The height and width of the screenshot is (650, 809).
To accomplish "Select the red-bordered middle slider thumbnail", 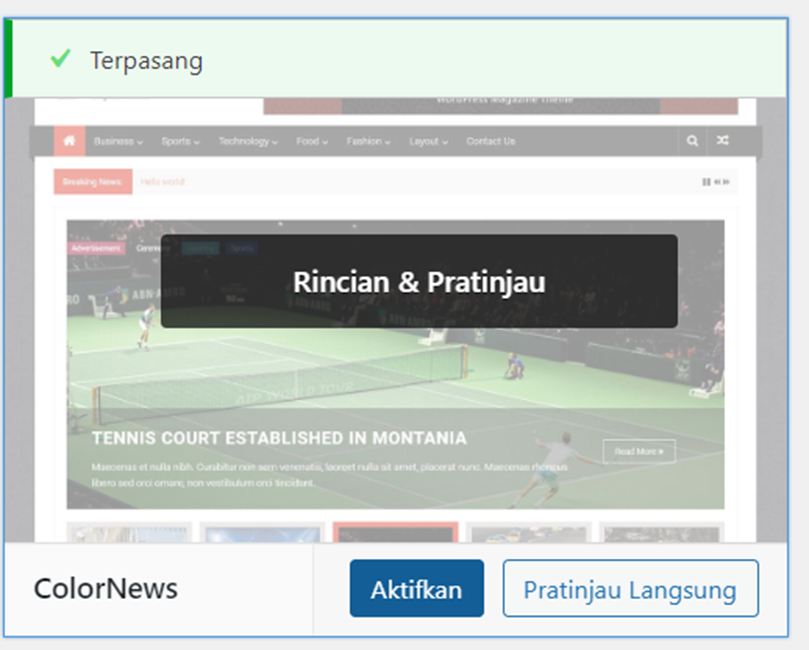I will [395, 533].
